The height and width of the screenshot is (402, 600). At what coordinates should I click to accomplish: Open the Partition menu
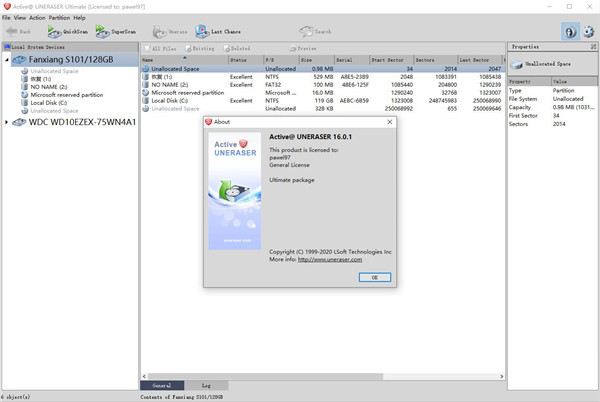pyautogui.click(x=60, y=18)
